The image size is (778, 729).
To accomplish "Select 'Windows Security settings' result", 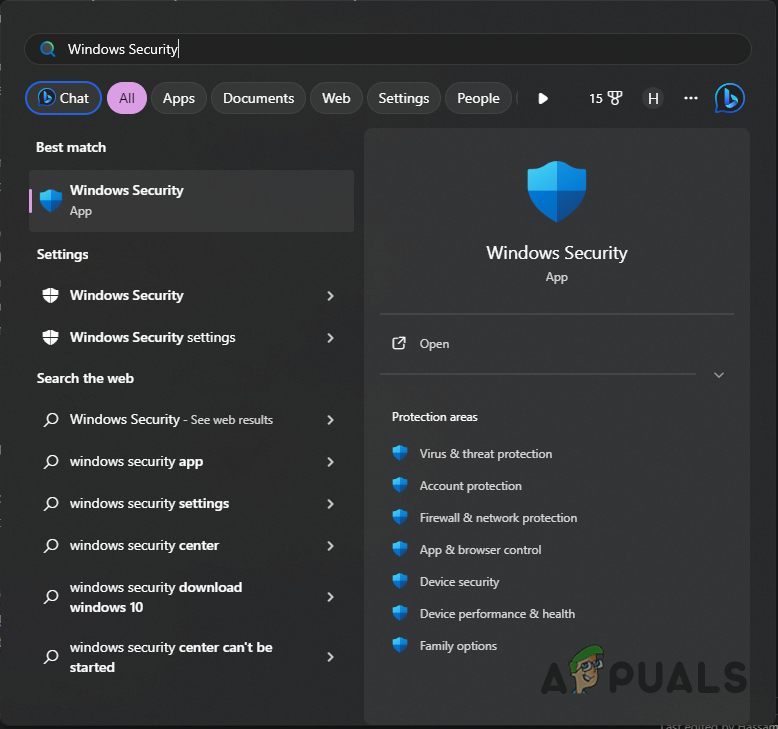I will point(192,338).
